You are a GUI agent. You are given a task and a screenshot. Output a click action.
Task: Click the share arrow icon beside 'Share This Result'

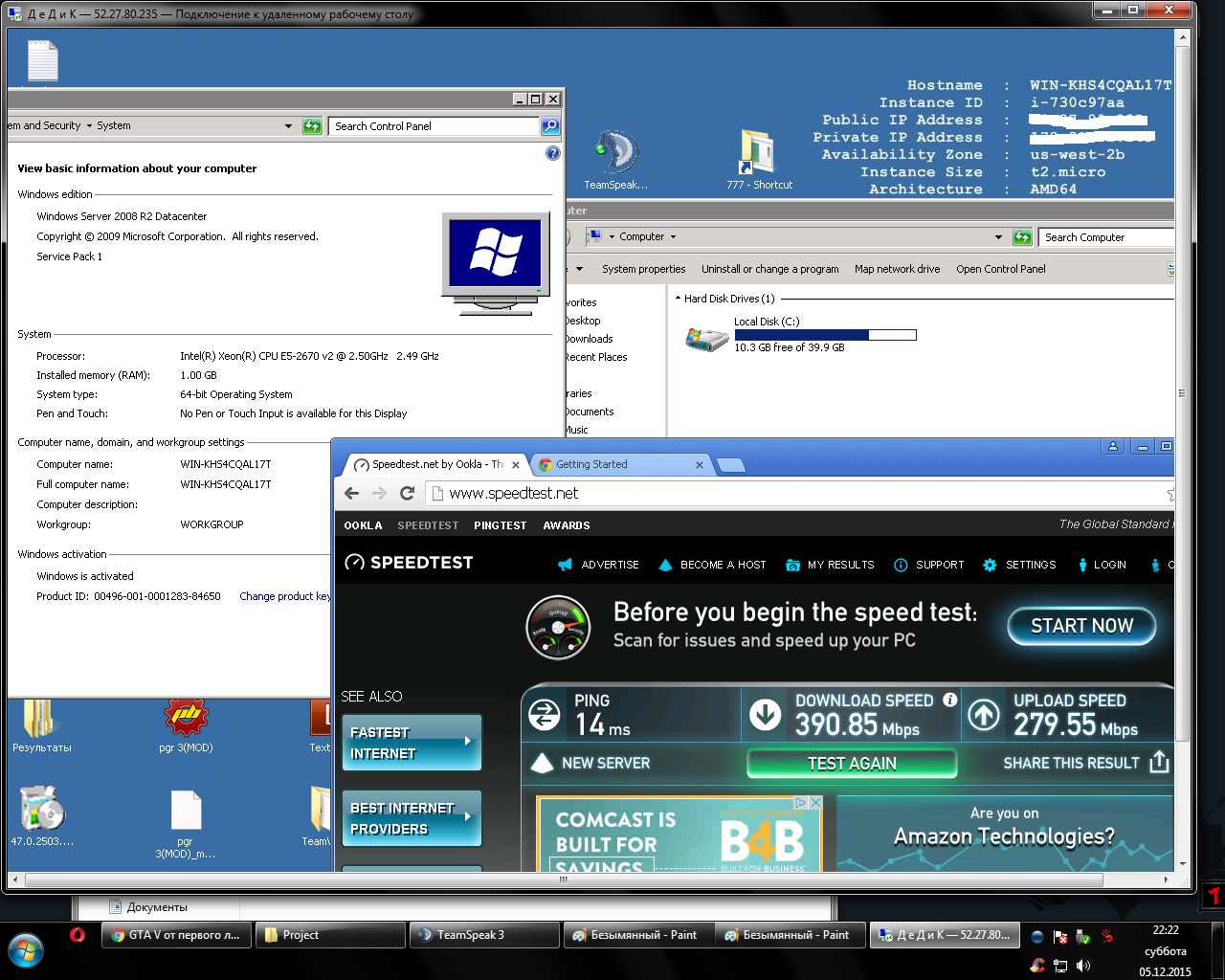[1159, 762]
